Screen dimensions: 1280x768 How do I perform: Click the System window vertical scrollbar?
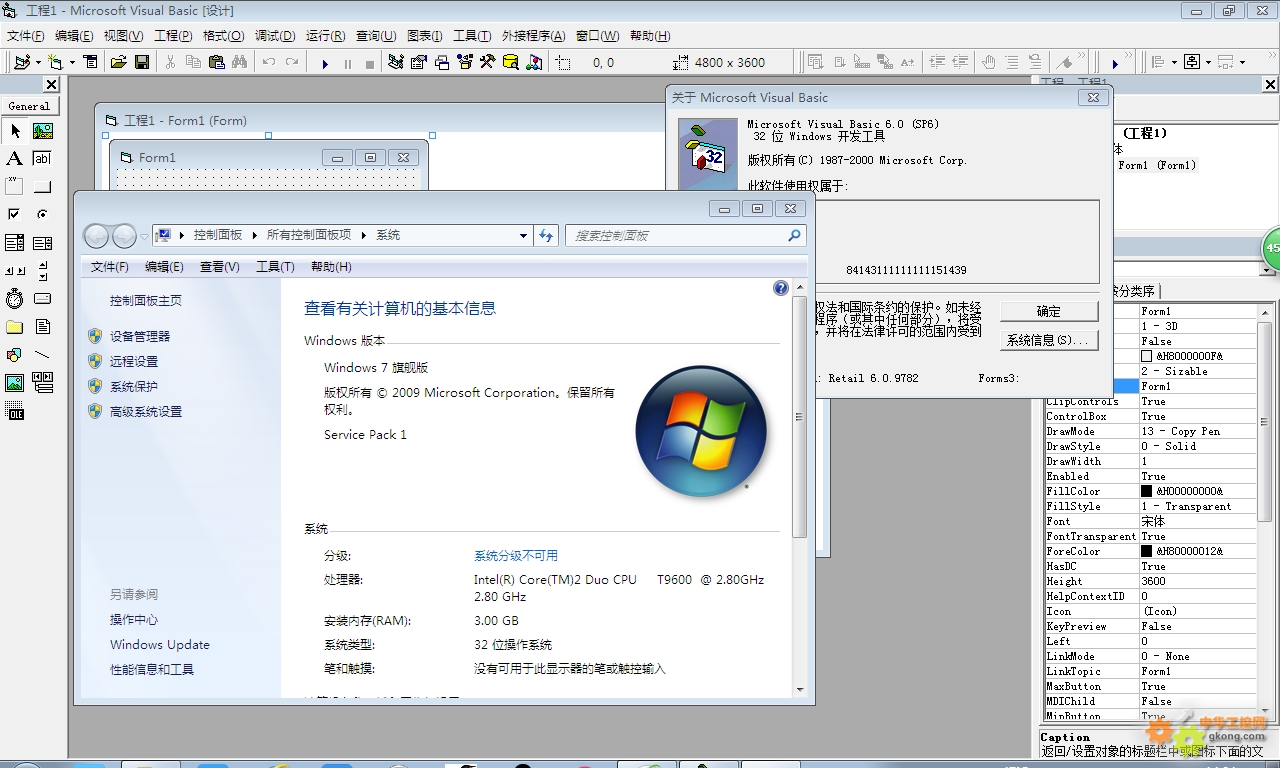click(799, 417)
